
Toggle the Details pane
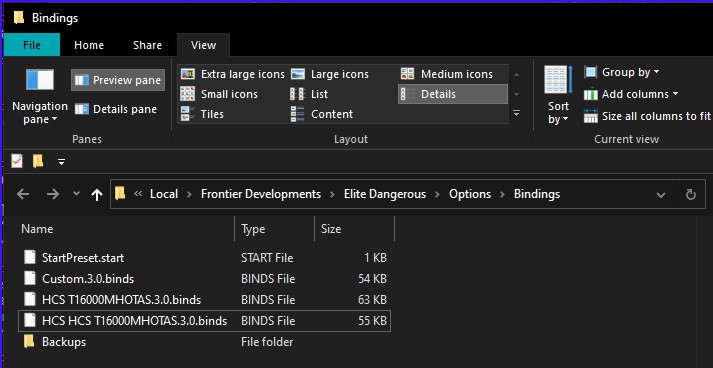[x=115, y=109]
